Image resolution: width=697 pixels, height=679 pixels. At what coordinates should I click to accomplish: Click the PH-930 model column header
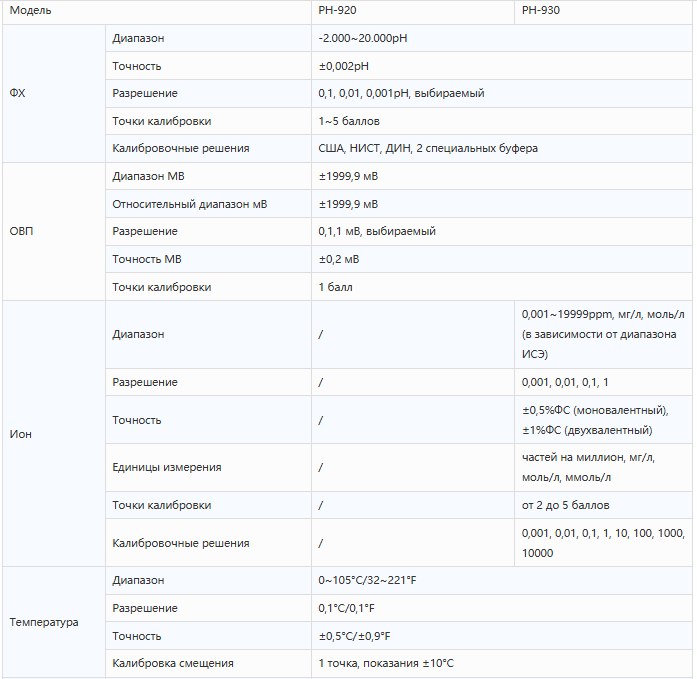click(x=603, y=11)
